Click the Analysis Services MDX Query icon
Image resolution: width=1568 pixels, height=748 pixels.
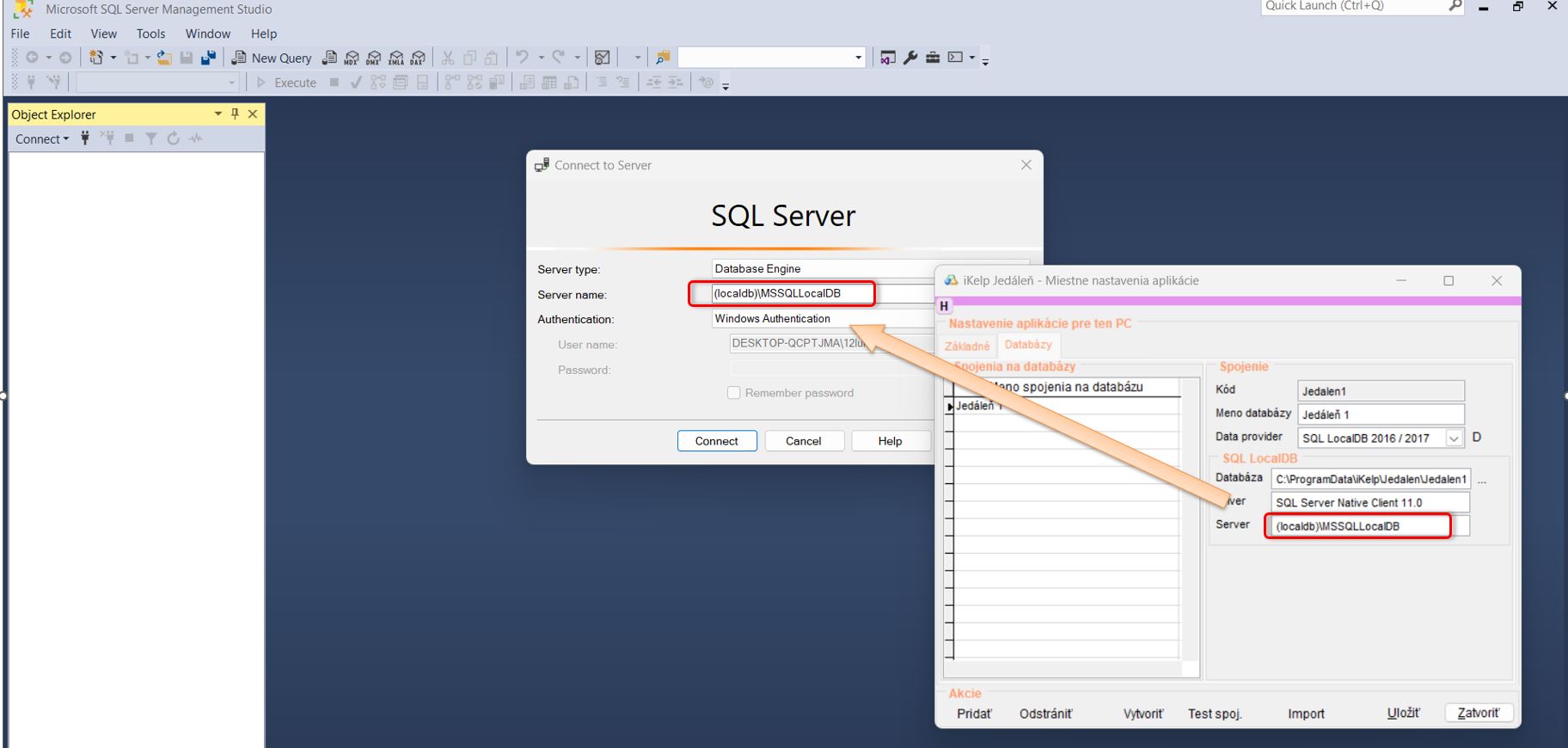tap(352, 58)
